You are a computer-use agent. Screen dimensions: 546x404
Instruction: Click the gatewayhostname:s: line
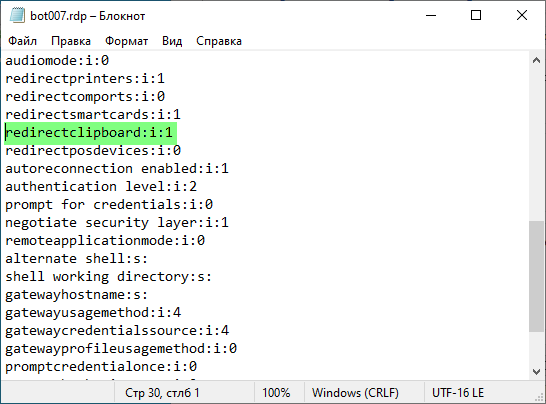point(77,295)
